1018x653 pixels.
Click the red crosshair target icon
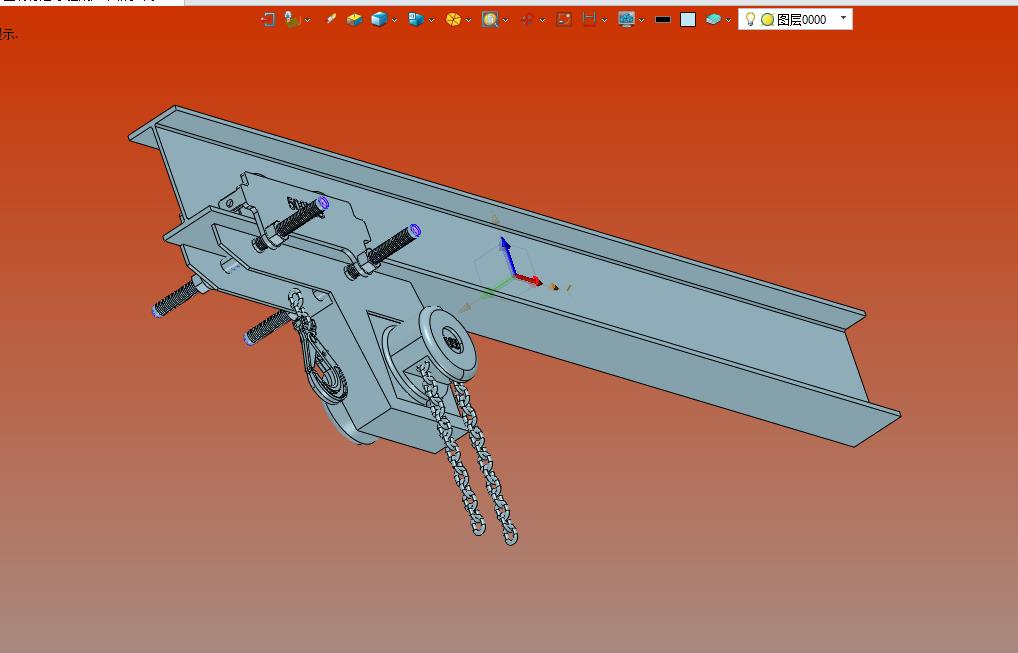coord(527,19)
